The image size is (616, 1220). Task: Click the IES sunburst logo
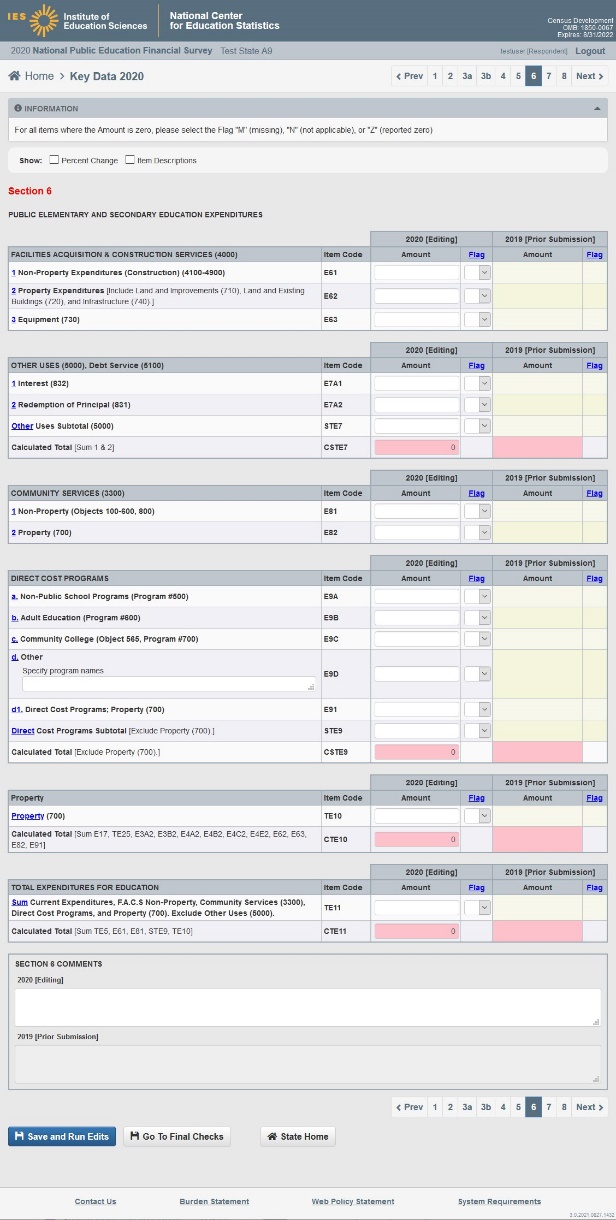[x=43, y=20]
